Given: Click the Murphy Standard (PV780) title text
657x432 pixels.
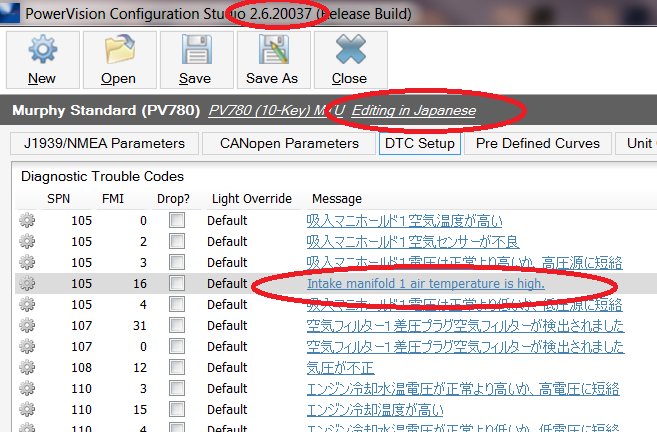Looking at the screenshot, I should pos(106,110).
